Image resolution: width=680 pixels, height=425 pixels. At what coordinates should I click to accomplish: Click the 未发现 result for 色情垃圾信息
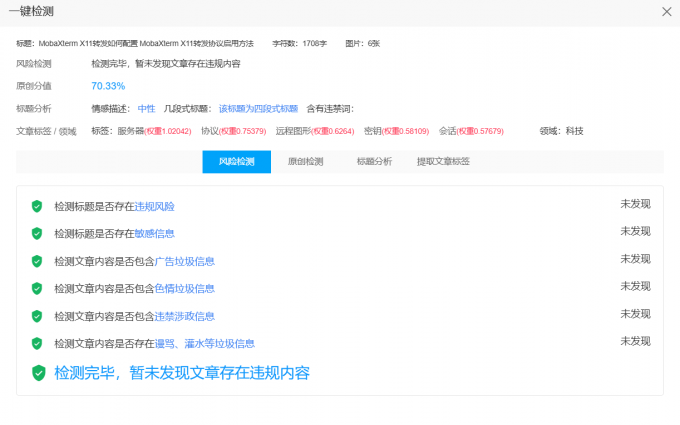tap(635, 286)
